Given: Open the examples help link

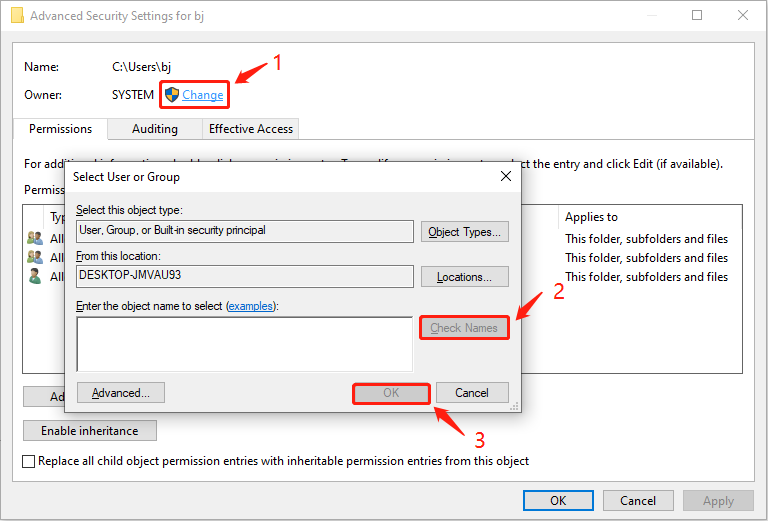Looking at the screenshot, I should click(251, 305).
